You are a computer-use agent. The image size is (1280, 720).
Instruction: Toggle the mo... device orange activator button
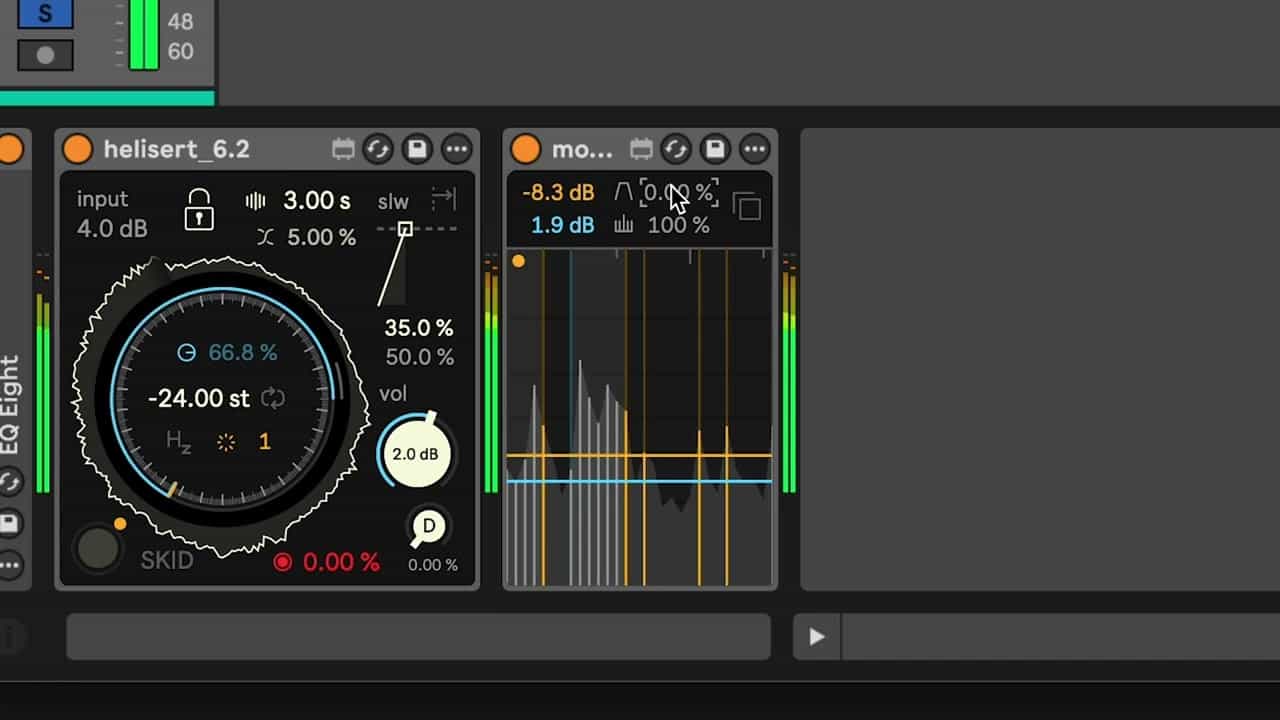525,150
